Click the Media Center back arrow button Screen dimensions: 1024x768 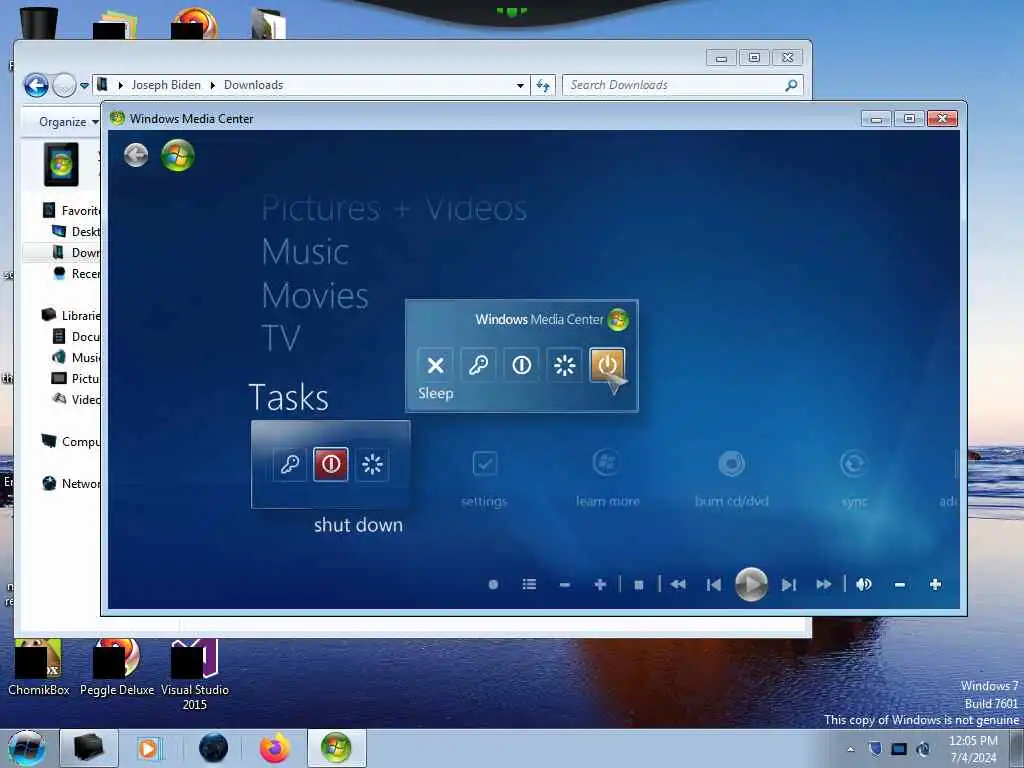(x=136, y=155)
